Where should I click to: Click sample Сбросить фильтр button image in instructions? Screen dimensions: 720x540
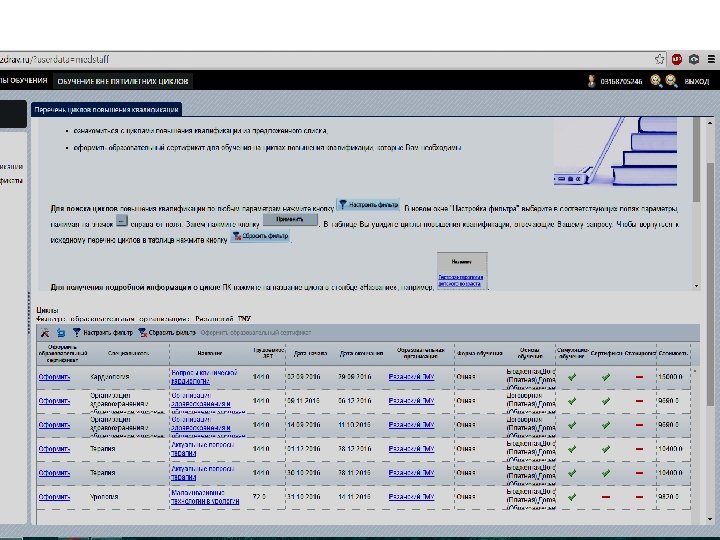click(x=260, y=236)
